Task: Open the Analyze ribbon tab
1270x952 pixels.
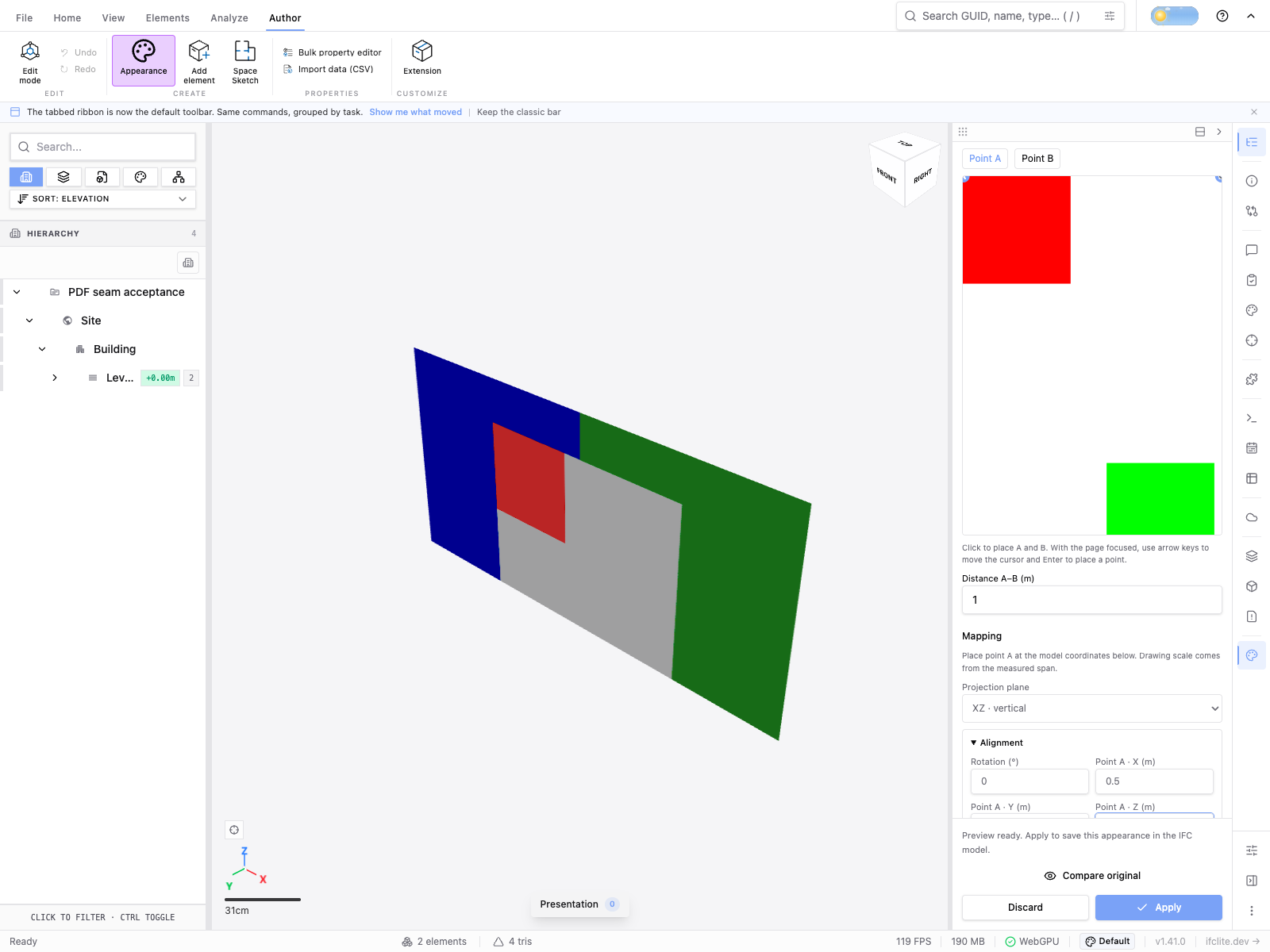Action: (229, 17)
